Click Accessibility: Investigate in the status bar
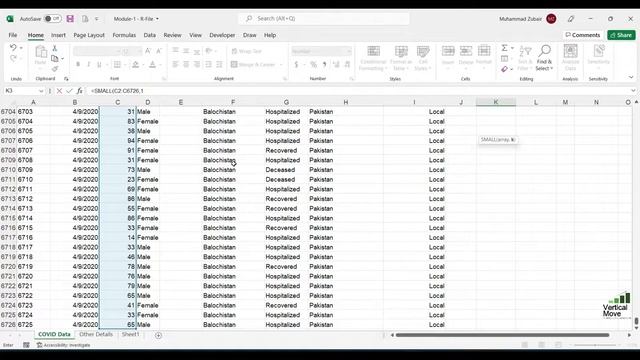This screenshot has height=360, width=640. click(64, 345)
